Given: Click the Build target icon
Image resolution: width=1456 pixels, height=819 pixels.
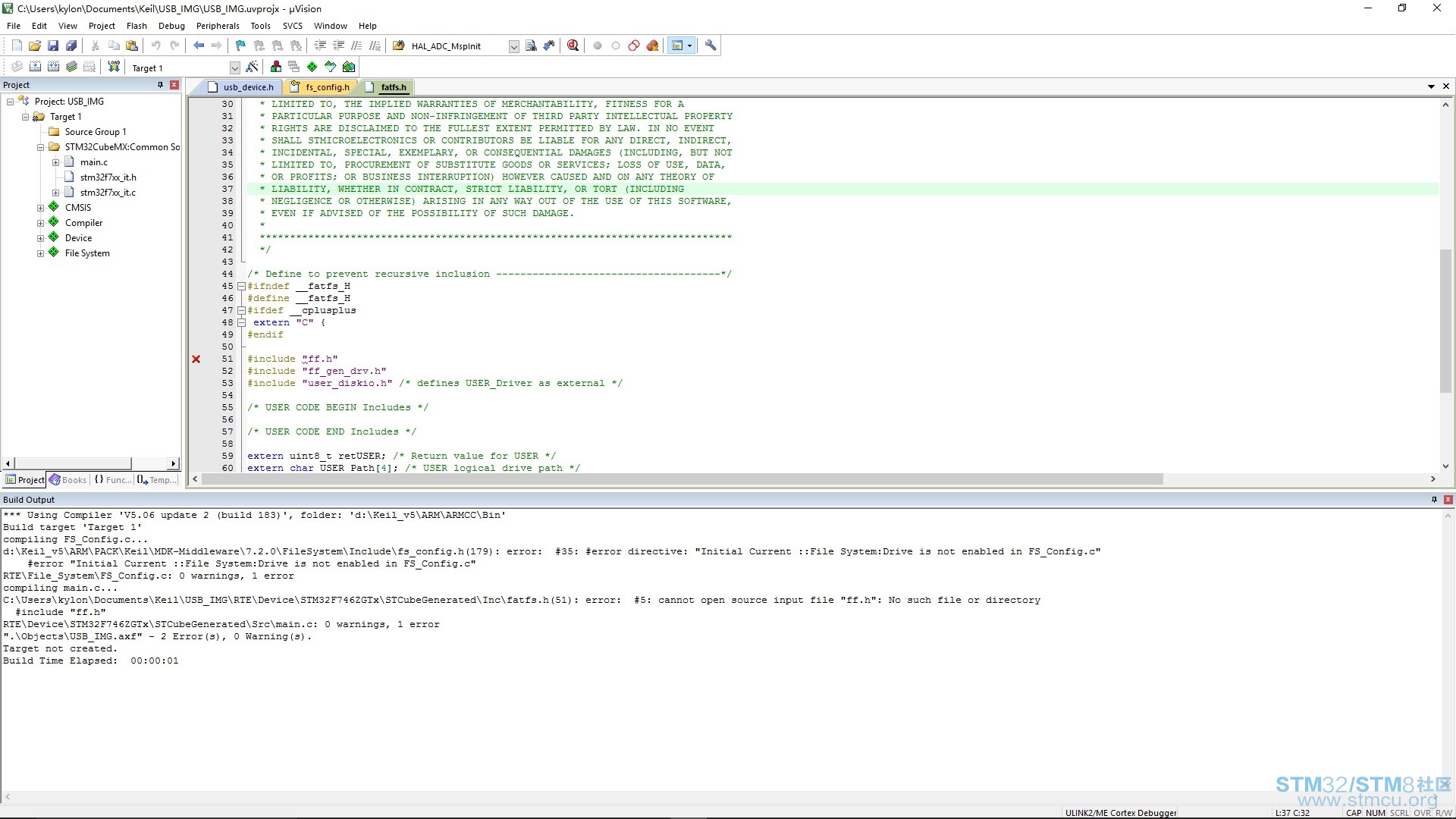Looking at the screenshot, I should [x=35, y=67].
